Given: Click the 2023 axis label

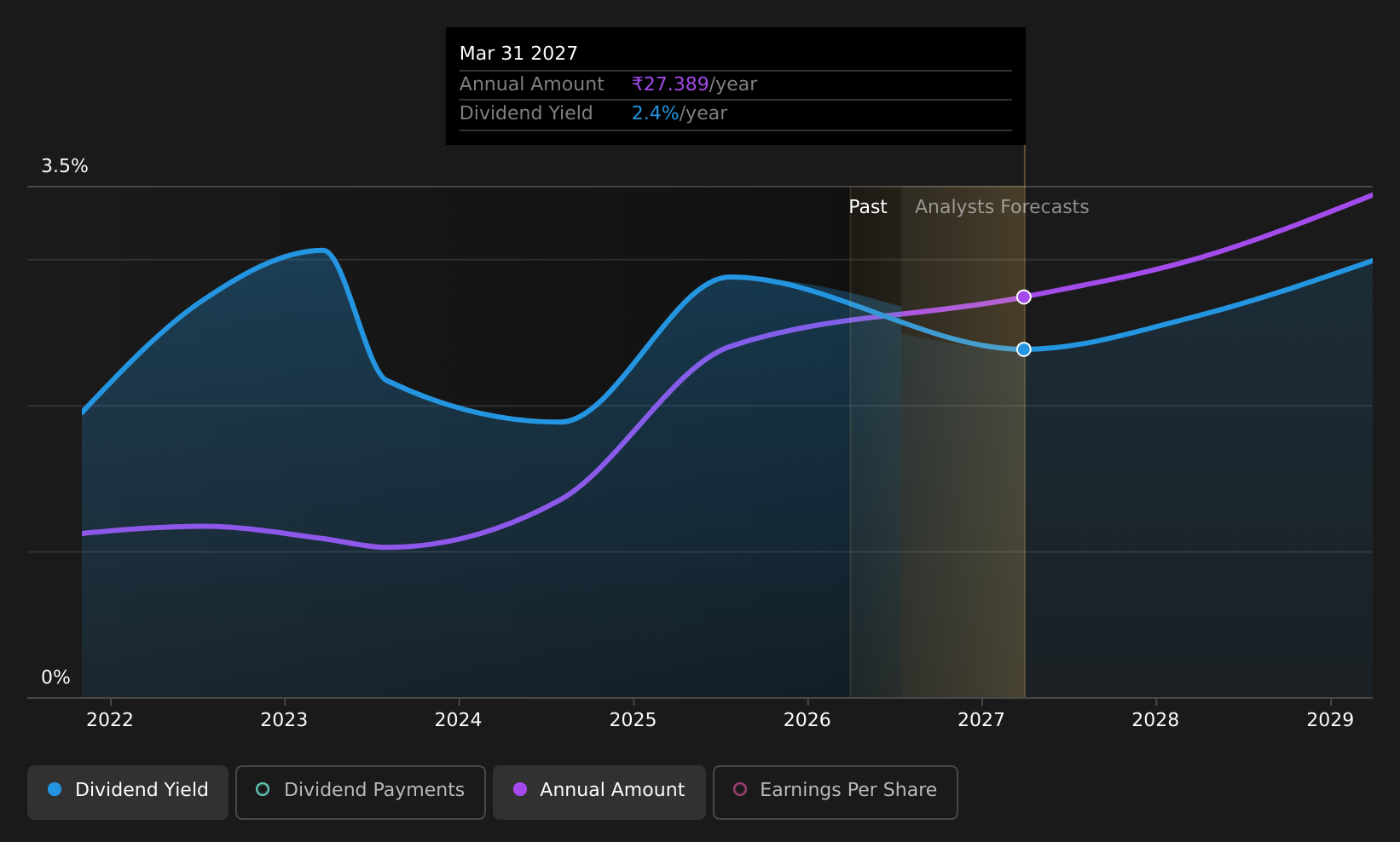Looking at the screenshot, I should (284, 720).
